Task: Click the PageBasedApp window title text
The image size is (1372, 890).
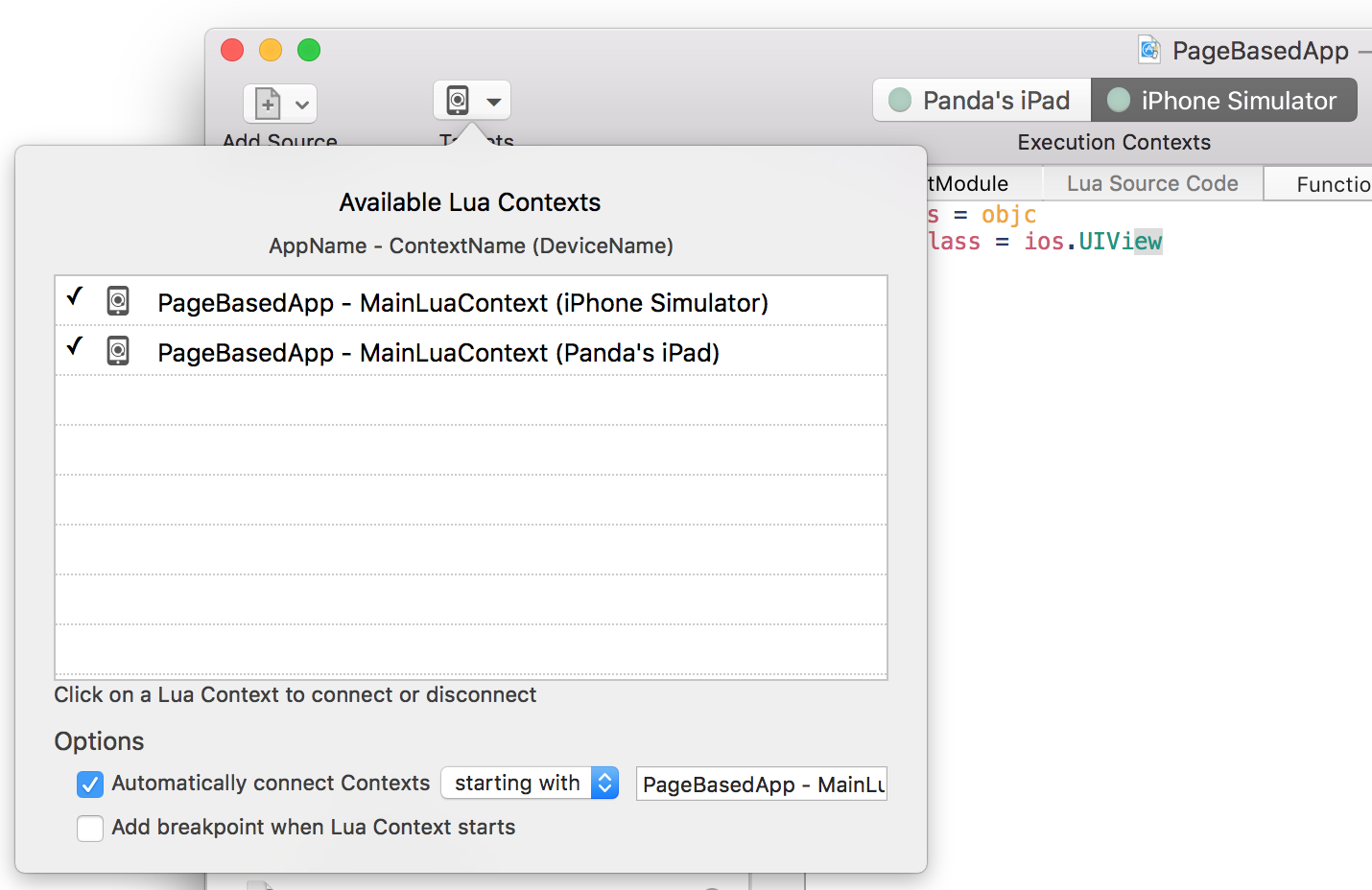Action: [x=1261, y=51]
